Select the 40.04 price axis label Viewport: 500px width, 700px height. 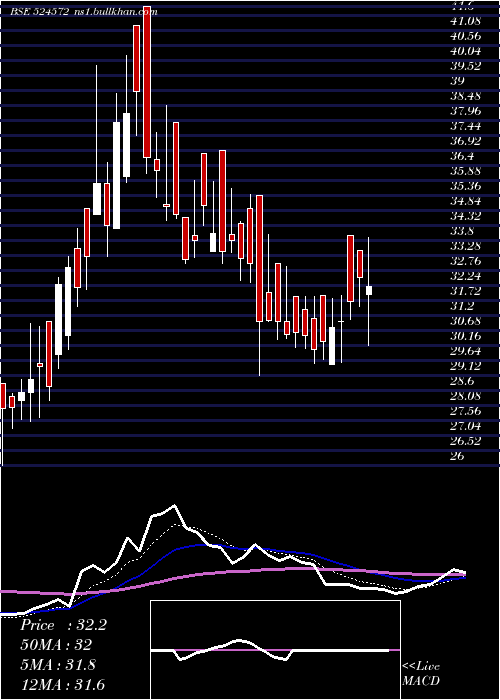coord(465,51)
